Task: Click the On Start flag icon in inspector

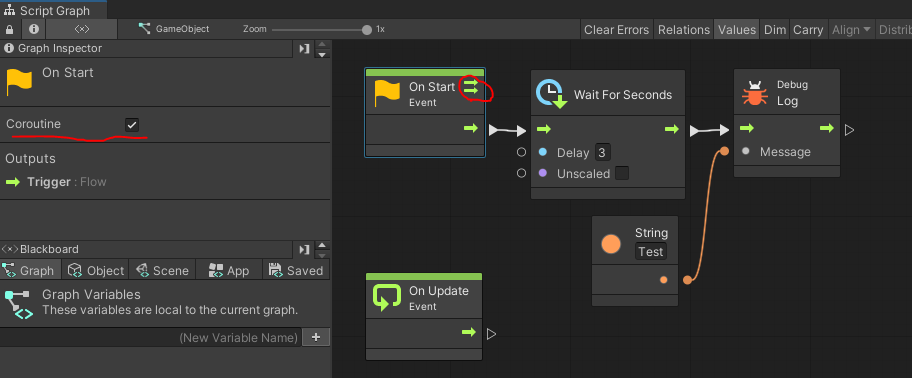Action: pos(19,82)
